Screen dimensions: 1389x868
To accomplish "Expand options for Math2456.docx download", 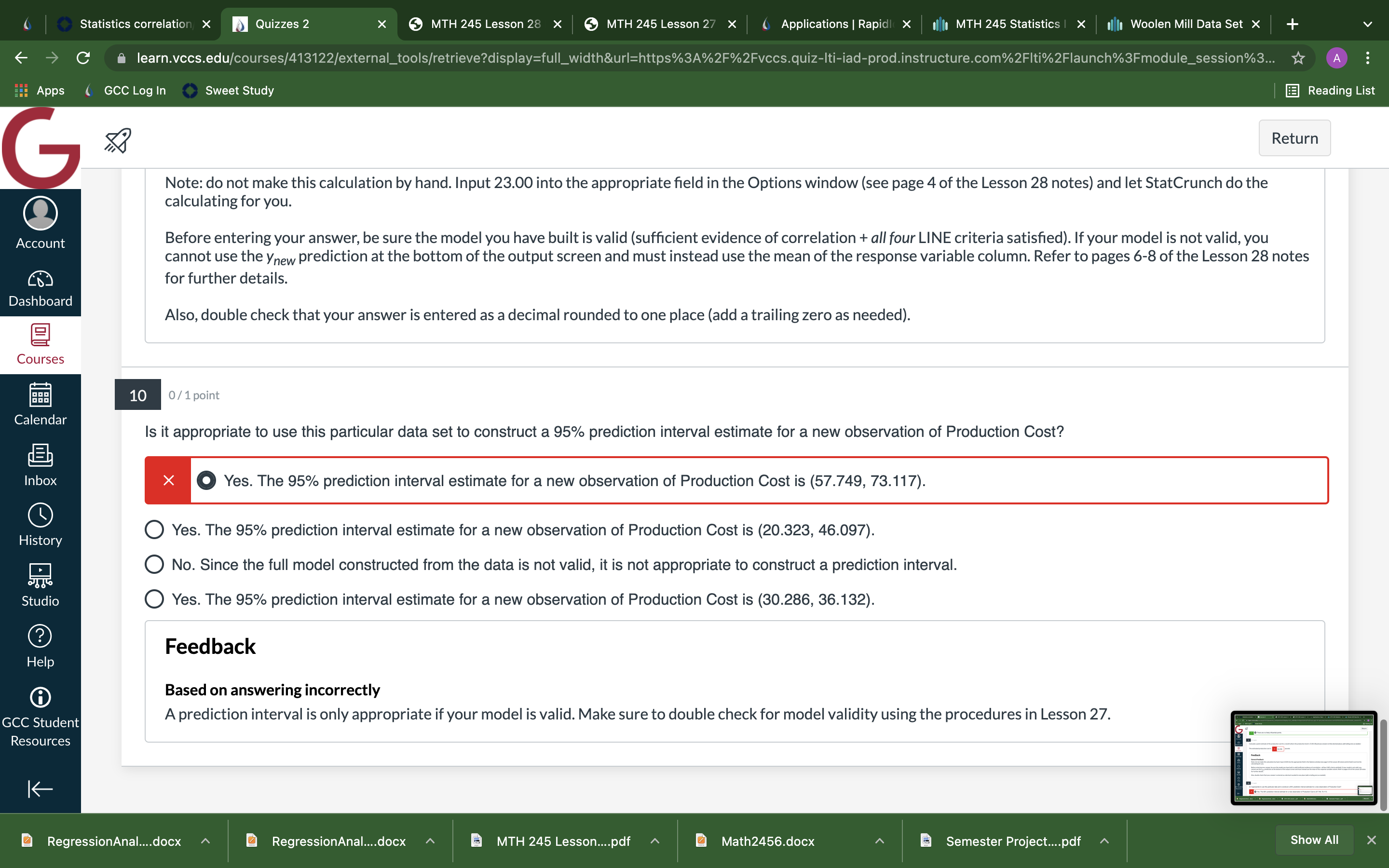I will point(879,841).
